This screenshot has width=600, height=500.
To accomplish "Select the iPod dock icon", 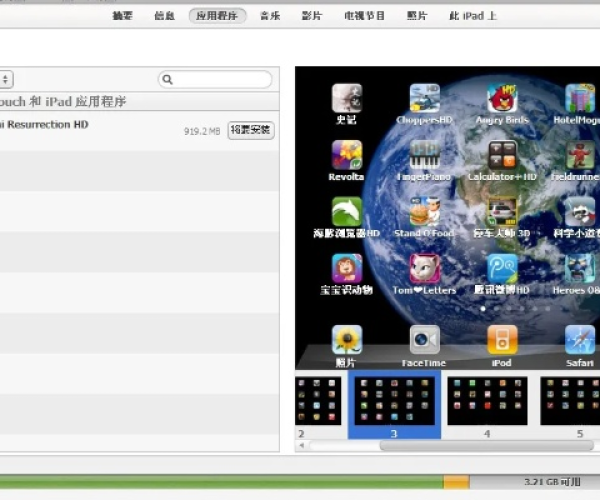I will point(502,340).
